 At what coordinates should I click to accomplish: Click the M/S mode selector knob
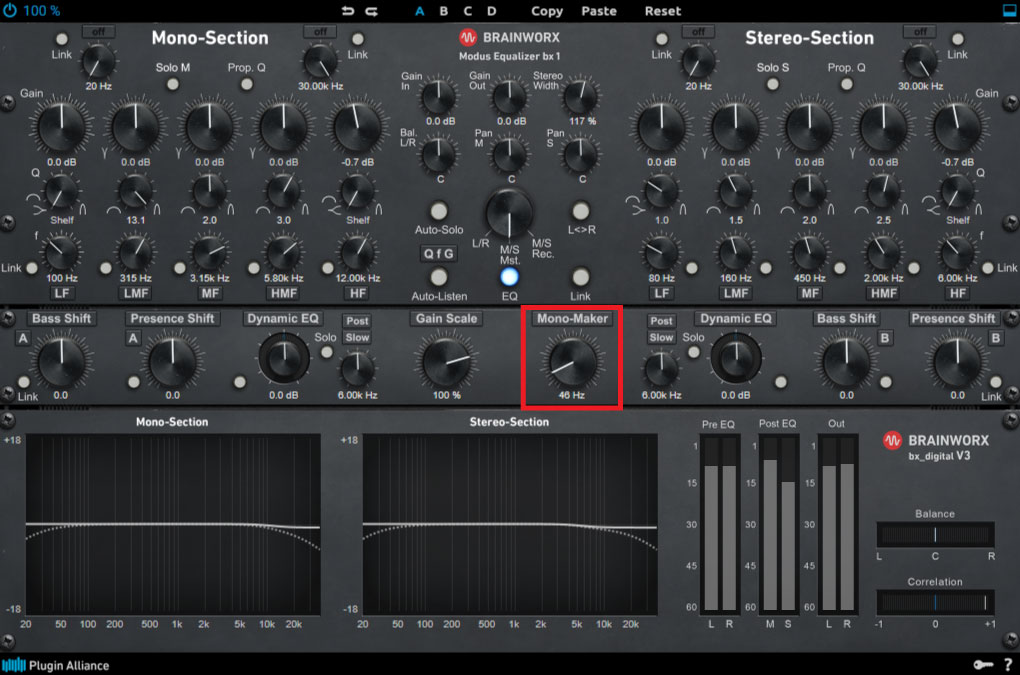point(509,213)
